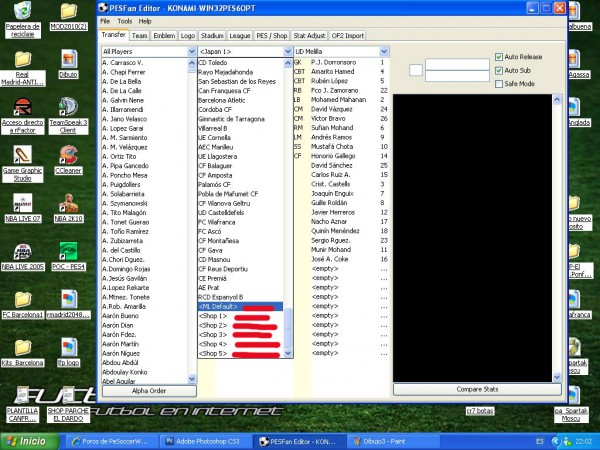The width and height of the screenshot is (600, 450).
Task: Switch to the PES / Shop tab
Action: pos(272,36)
